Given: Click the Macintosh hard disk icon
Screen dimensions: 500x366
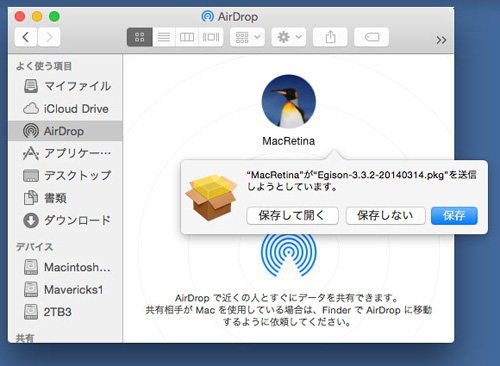Looking at the screenshot, I should pyautogui.click(x=31, y=267).
